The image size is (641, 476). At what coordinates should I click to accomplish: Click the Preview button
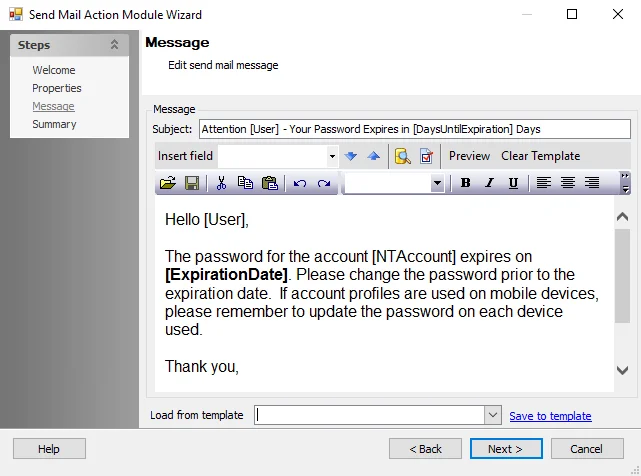(469, 156)
